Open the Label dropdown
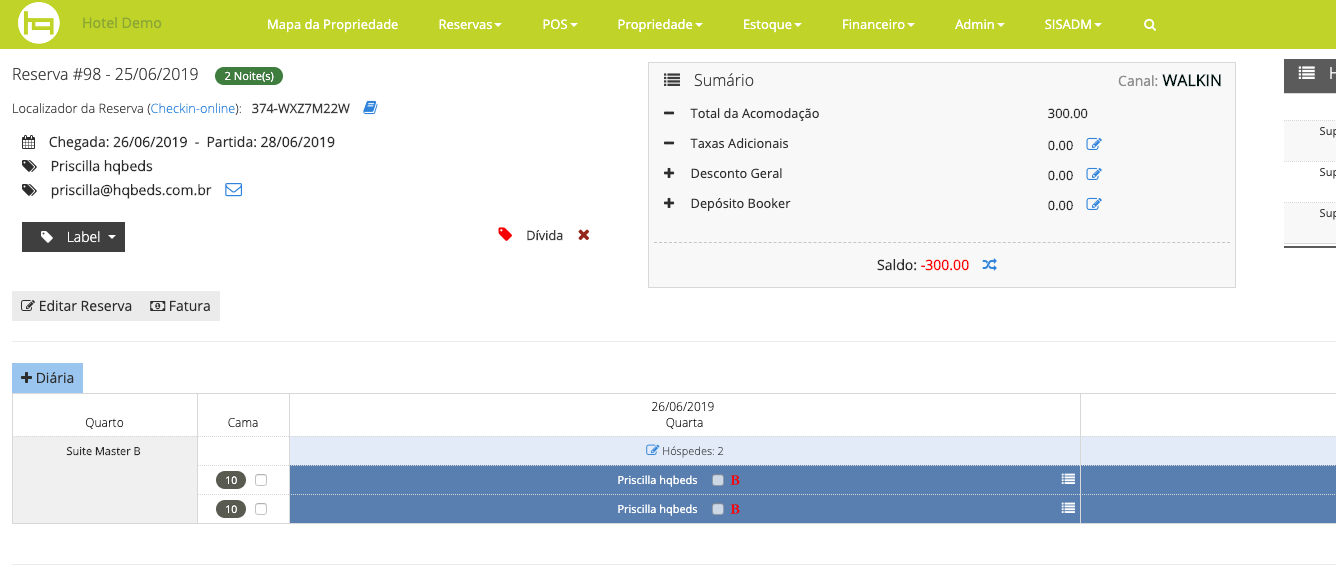The image size is (1336, 584). pyautogui.click(x=74, y=237)
